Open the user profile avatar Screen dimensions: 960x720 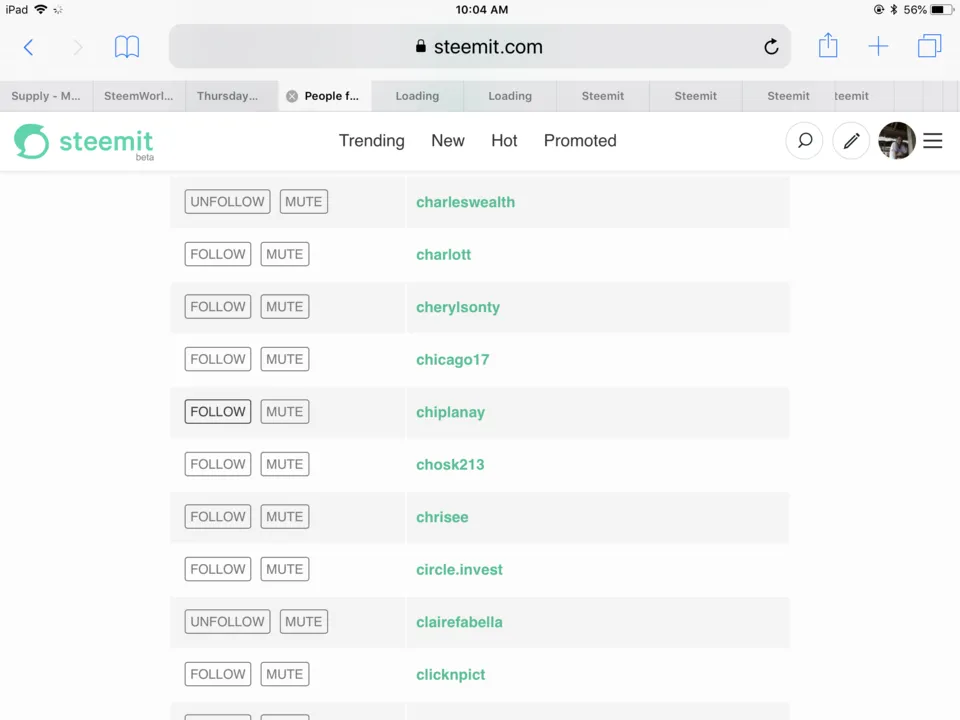[897, 141]
